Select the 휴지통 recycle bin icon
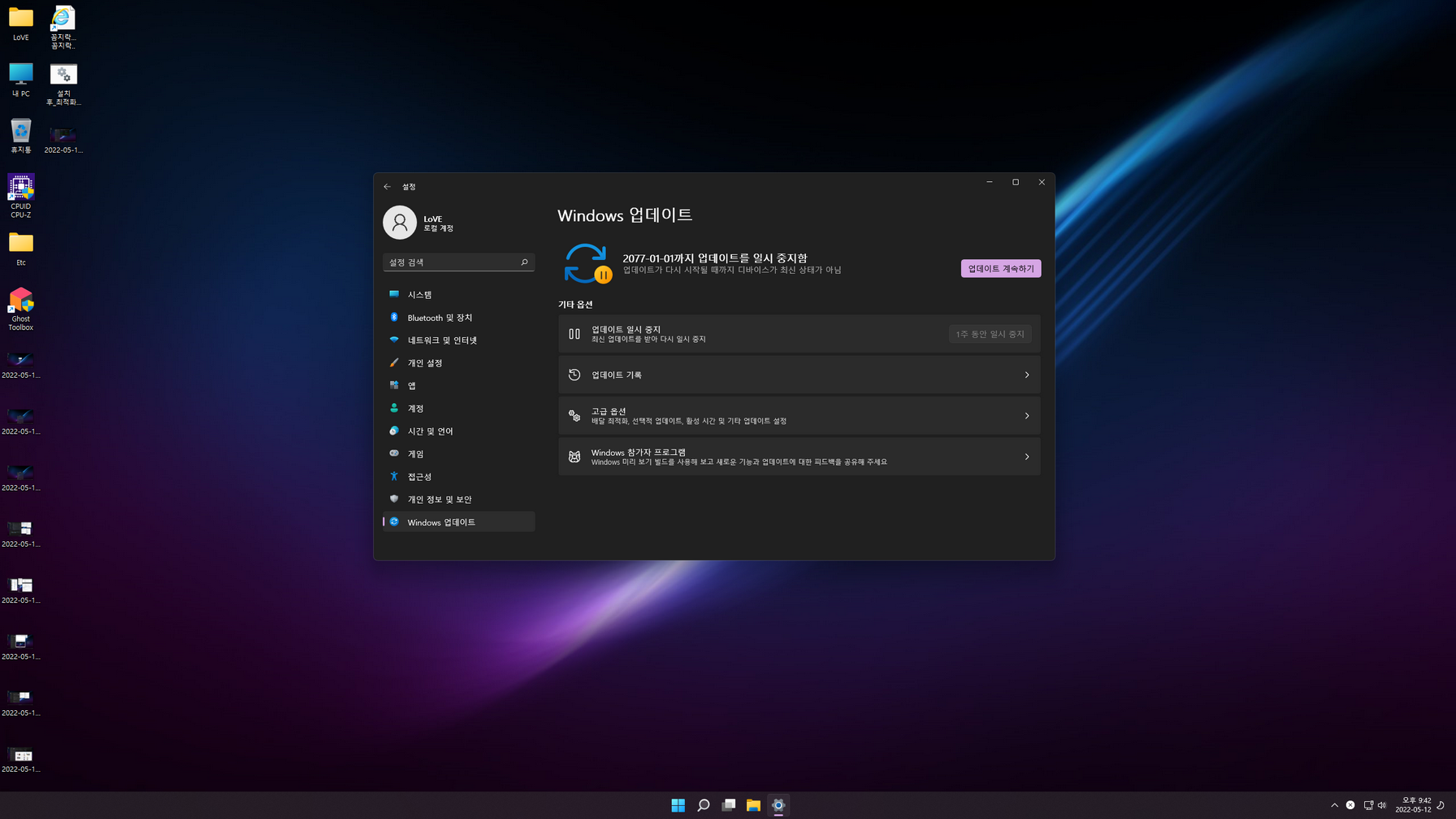 [x=21, y=136]
